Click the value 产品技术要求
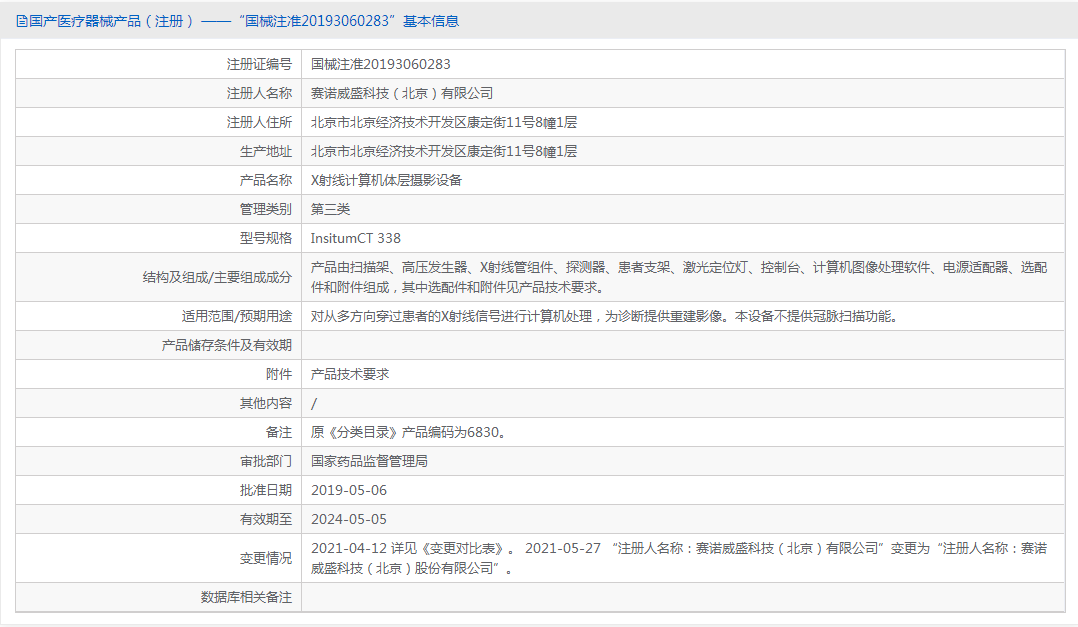Image resolution: width=1078 pixels, height=627 pixels. (x=350, y=374)
